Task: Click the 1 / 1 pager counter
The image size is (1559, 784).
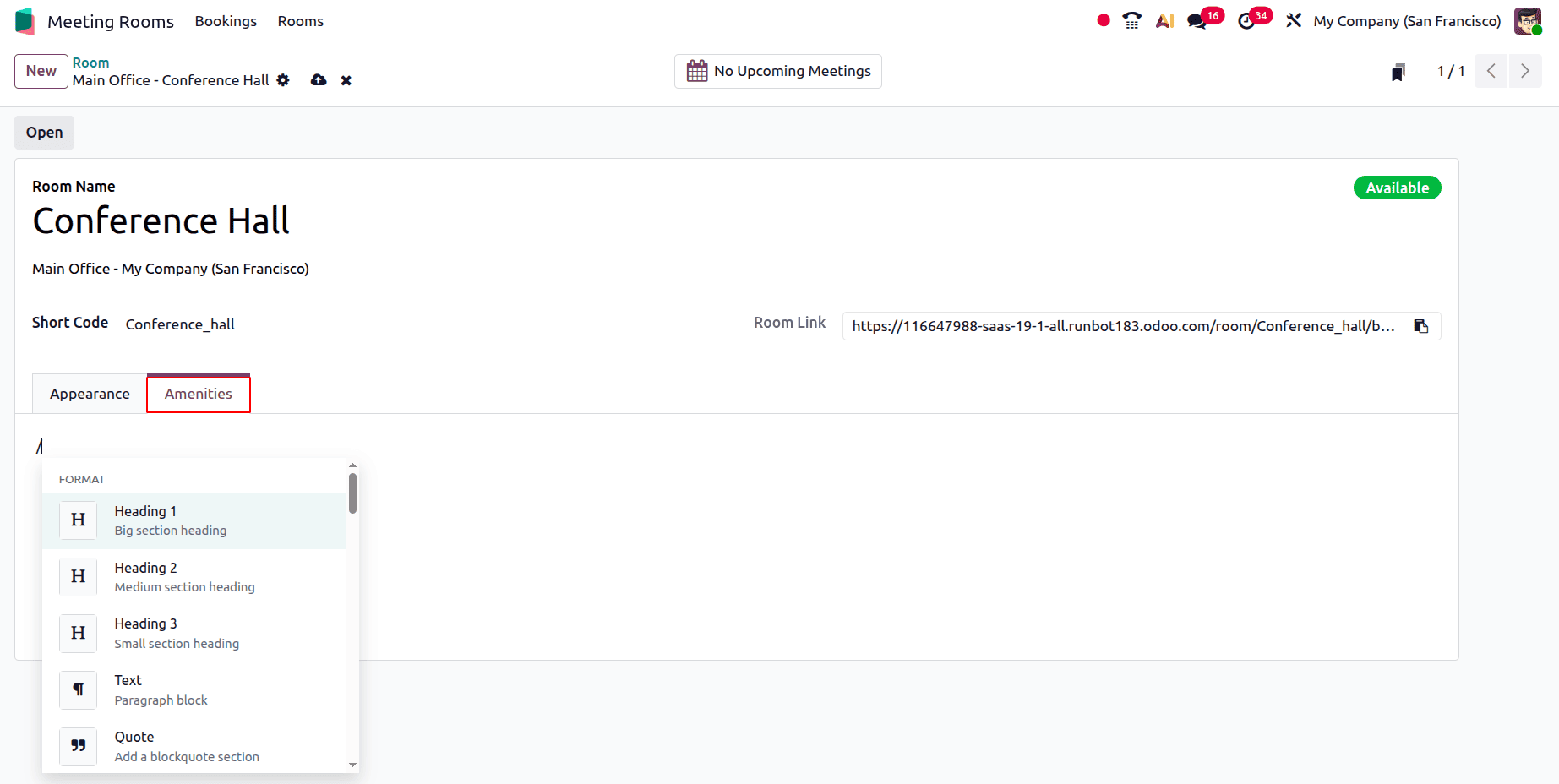Action: pyautogui.click(x=1451, y=72)
